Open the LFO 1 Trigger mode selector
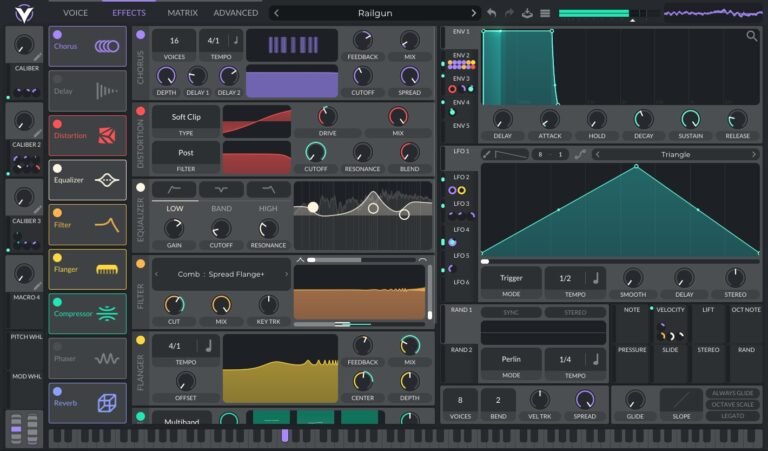The image size is (768, 451). tap(511, 278)
